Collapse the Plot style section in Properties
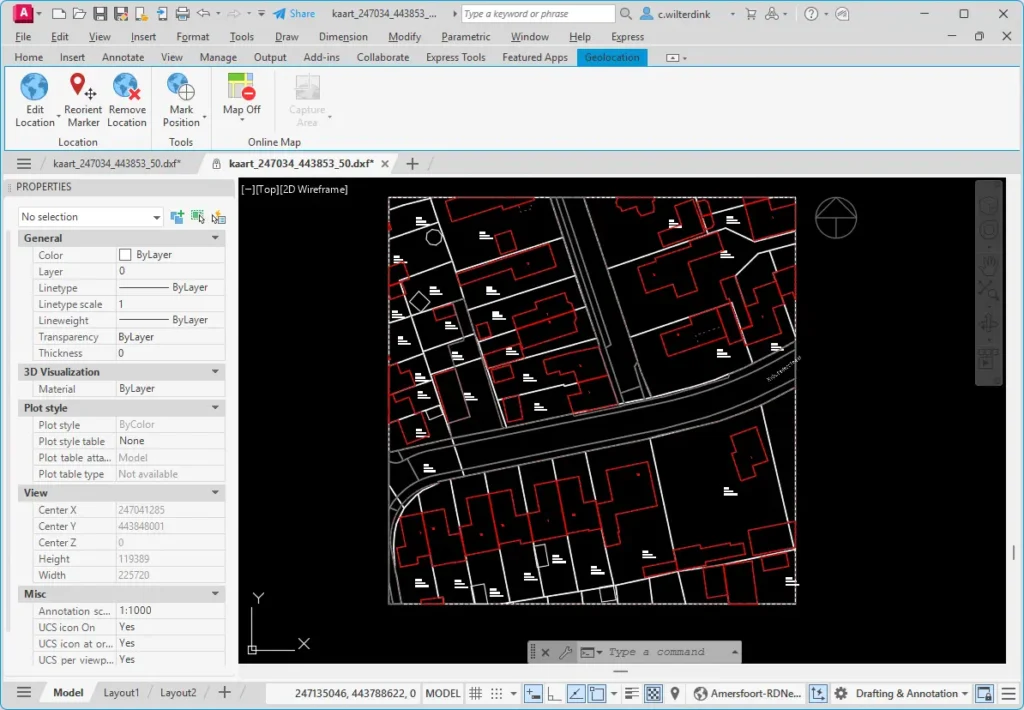The image size is (1024, 710). point(216,407)
